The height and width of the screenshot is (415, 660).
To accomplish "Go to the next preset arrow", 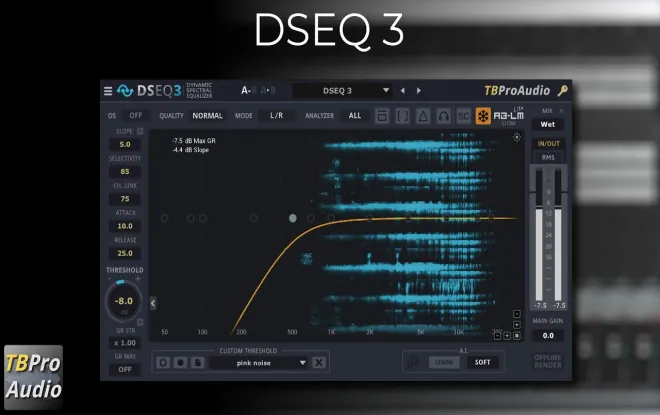I will coord(418,90).
